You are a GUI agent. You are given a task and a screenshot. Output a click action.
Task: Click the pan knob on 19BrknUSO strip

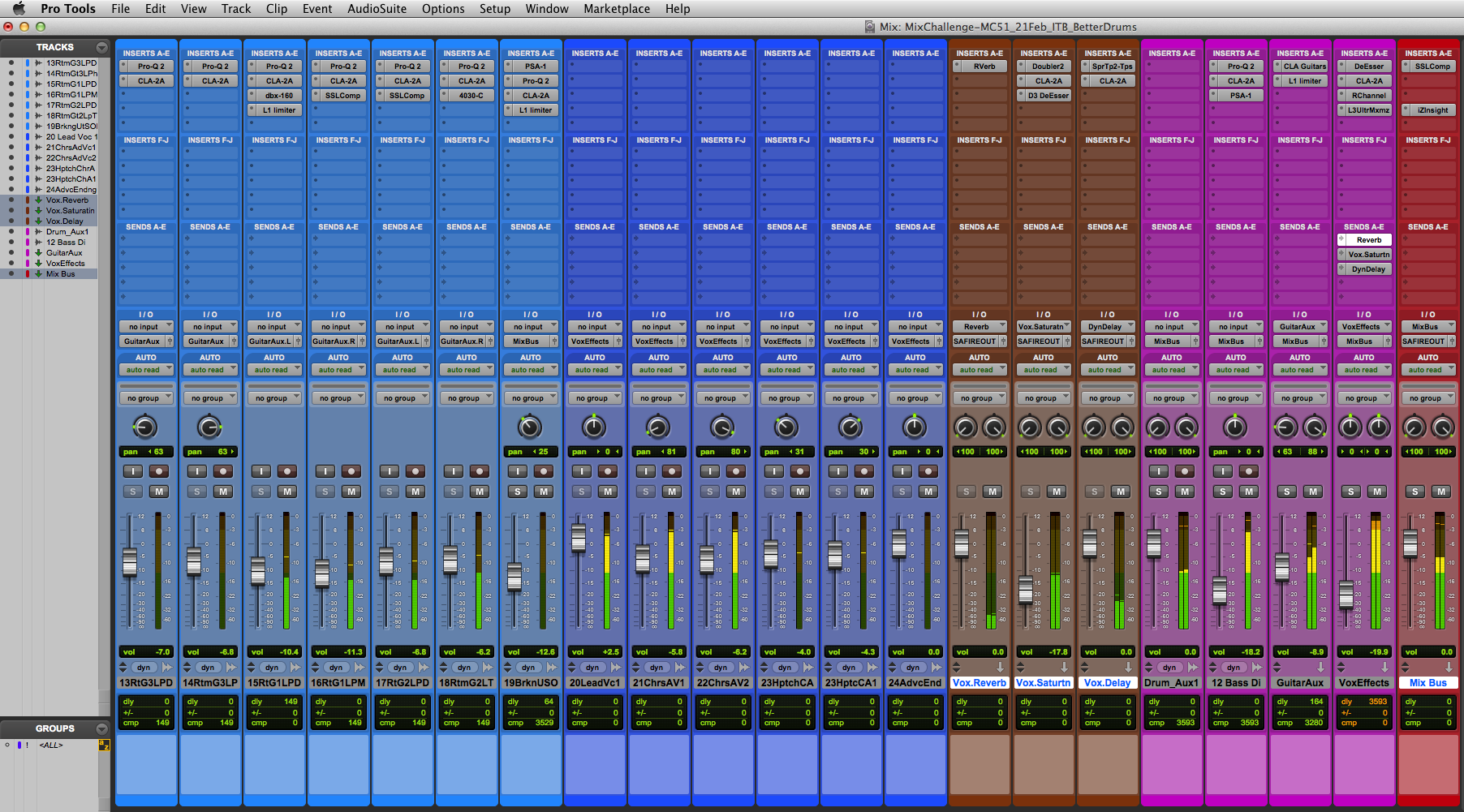530,427
